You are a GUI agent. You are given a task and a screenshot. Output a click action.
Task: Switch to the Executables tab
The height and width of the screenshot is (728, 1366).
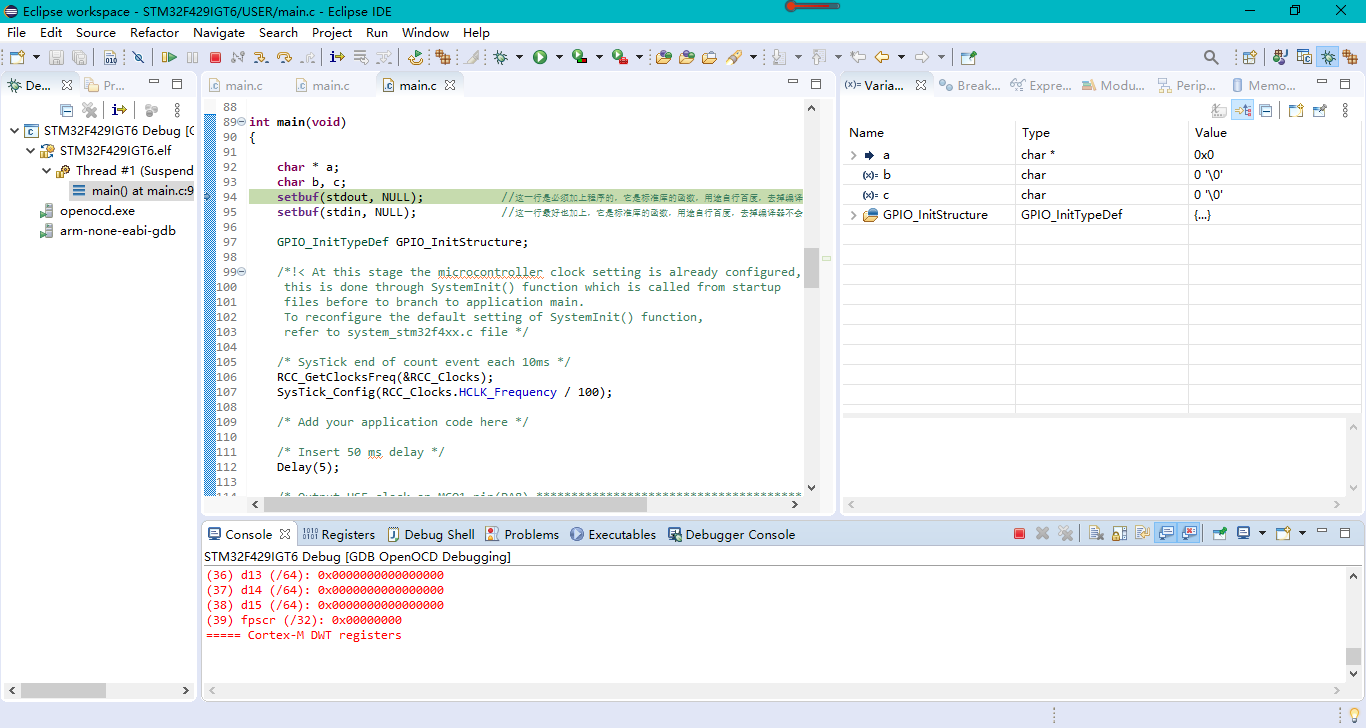613,534
